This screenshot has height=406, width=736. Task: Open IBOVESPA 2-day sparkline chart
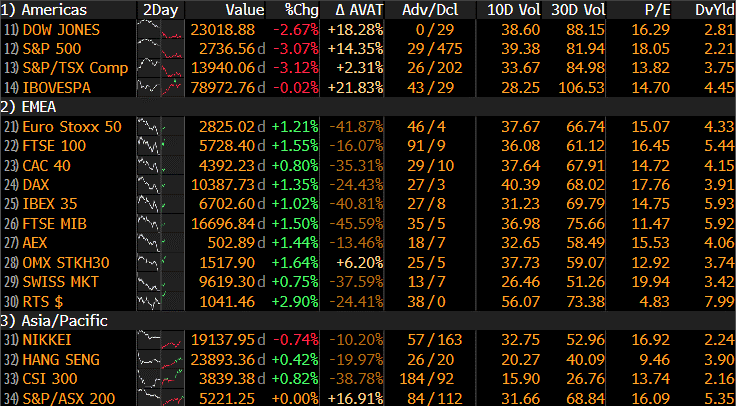pyautogui.click(x=160, y=88)
